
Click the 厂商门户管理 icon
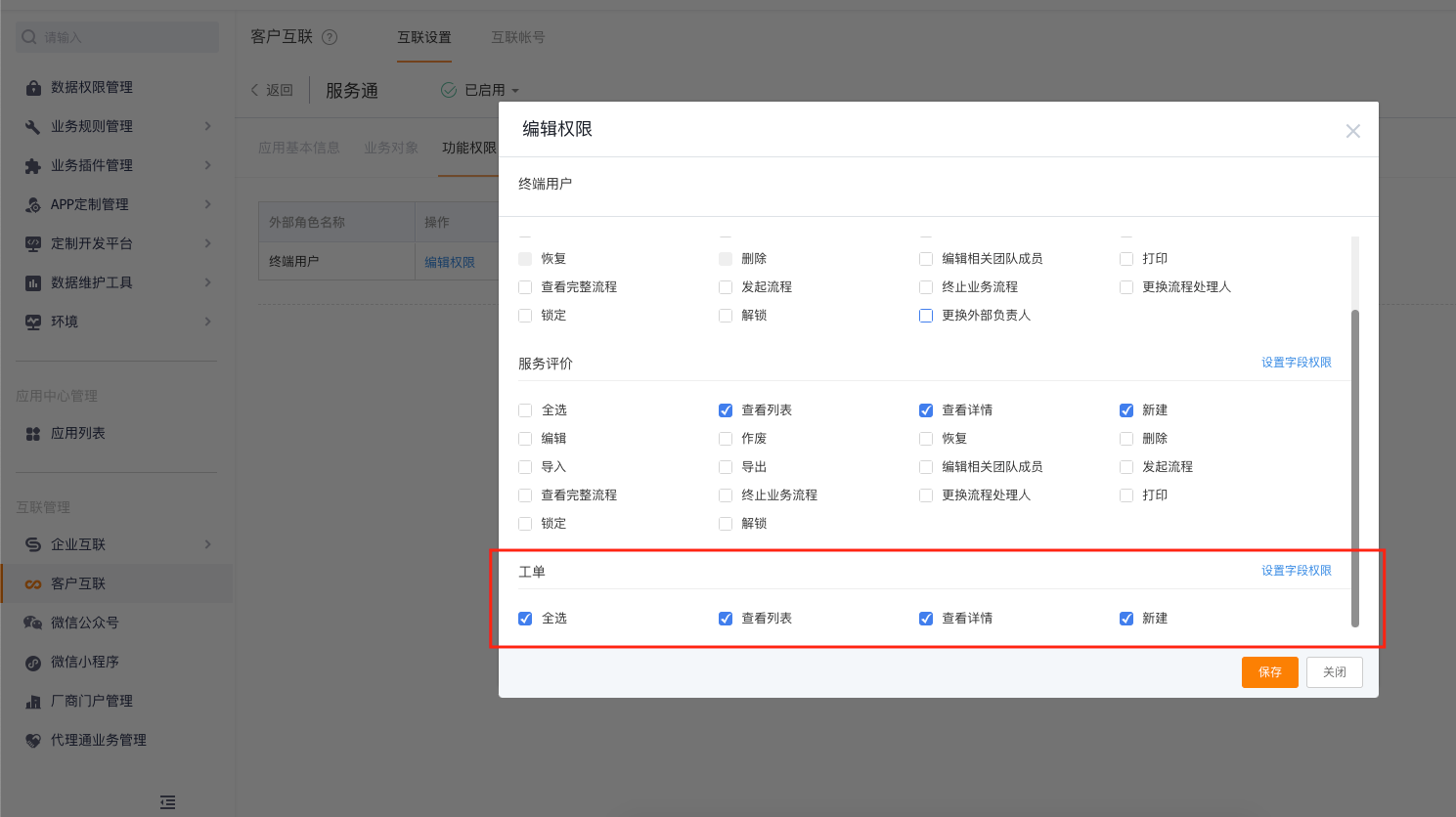coord(33,701)
